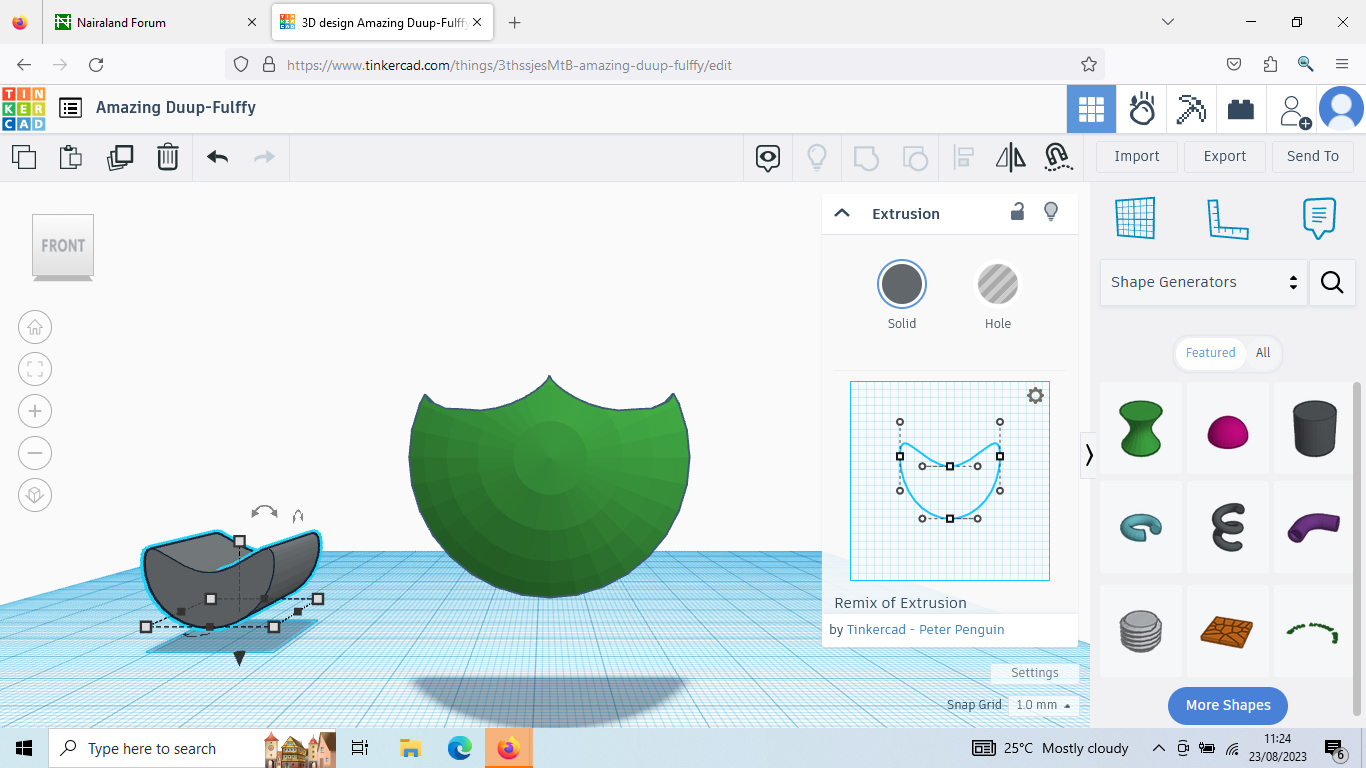
Task: Click the More Shapes button
Action: pos(1227,705)
